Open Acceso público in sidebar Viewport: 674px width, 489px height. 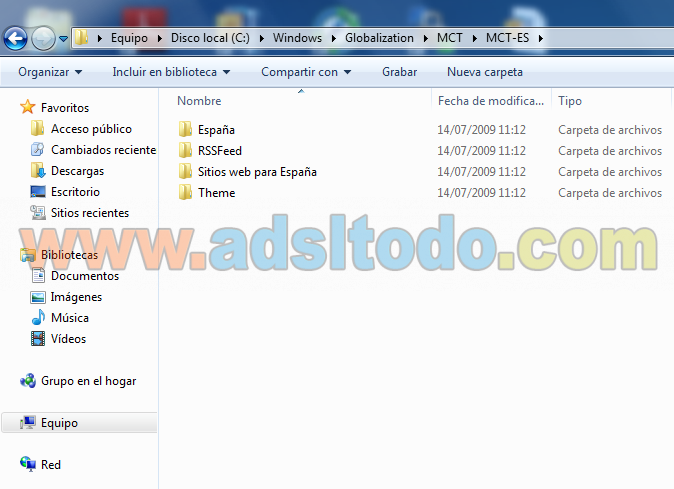(91, 129)
